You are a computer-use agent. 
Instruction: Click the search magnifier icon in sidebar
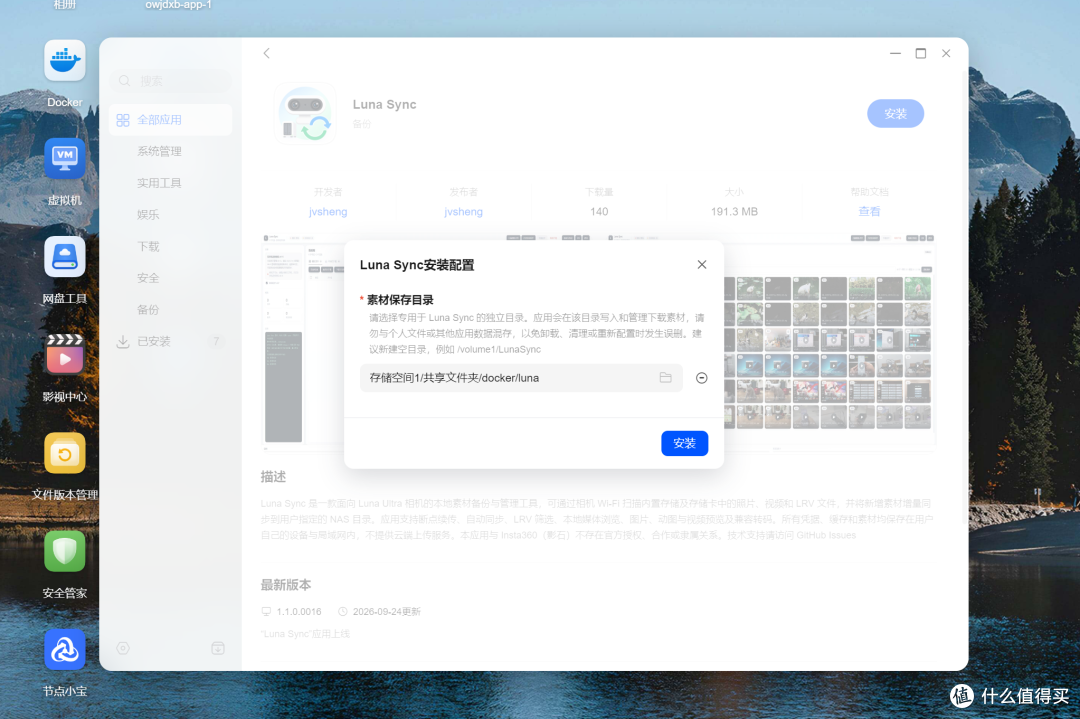(125, 81)
